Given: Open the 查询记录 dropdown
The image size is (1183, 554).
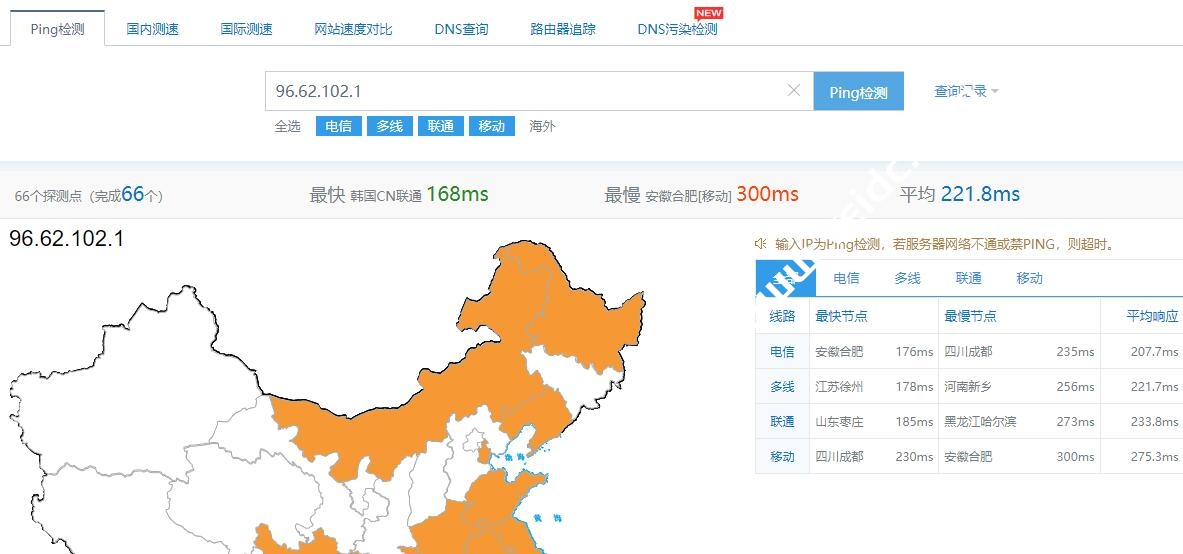Looking at the screenshot, I should point(966,91).
